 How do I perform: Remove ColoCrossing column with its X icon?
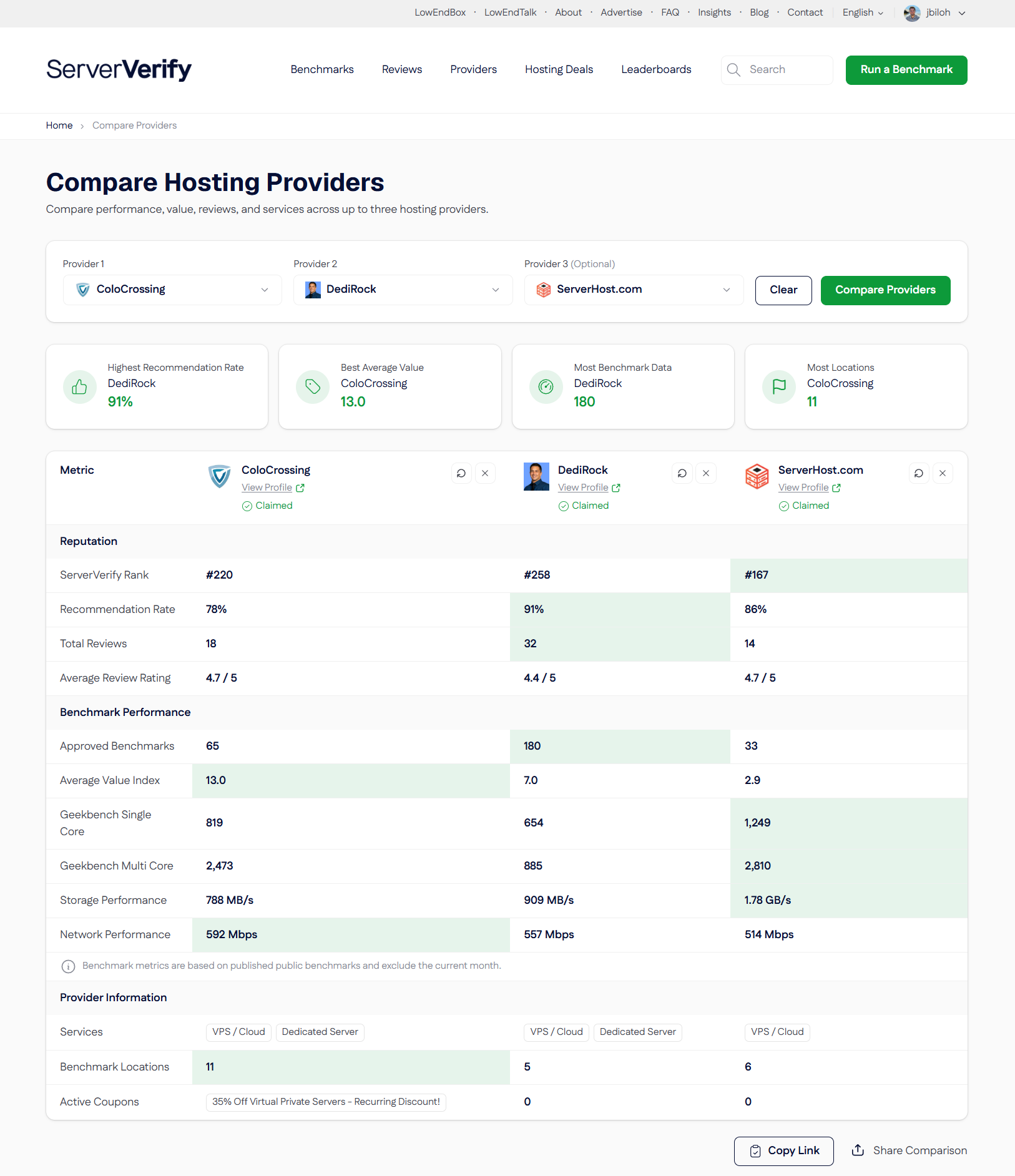(x=485, y=473)
